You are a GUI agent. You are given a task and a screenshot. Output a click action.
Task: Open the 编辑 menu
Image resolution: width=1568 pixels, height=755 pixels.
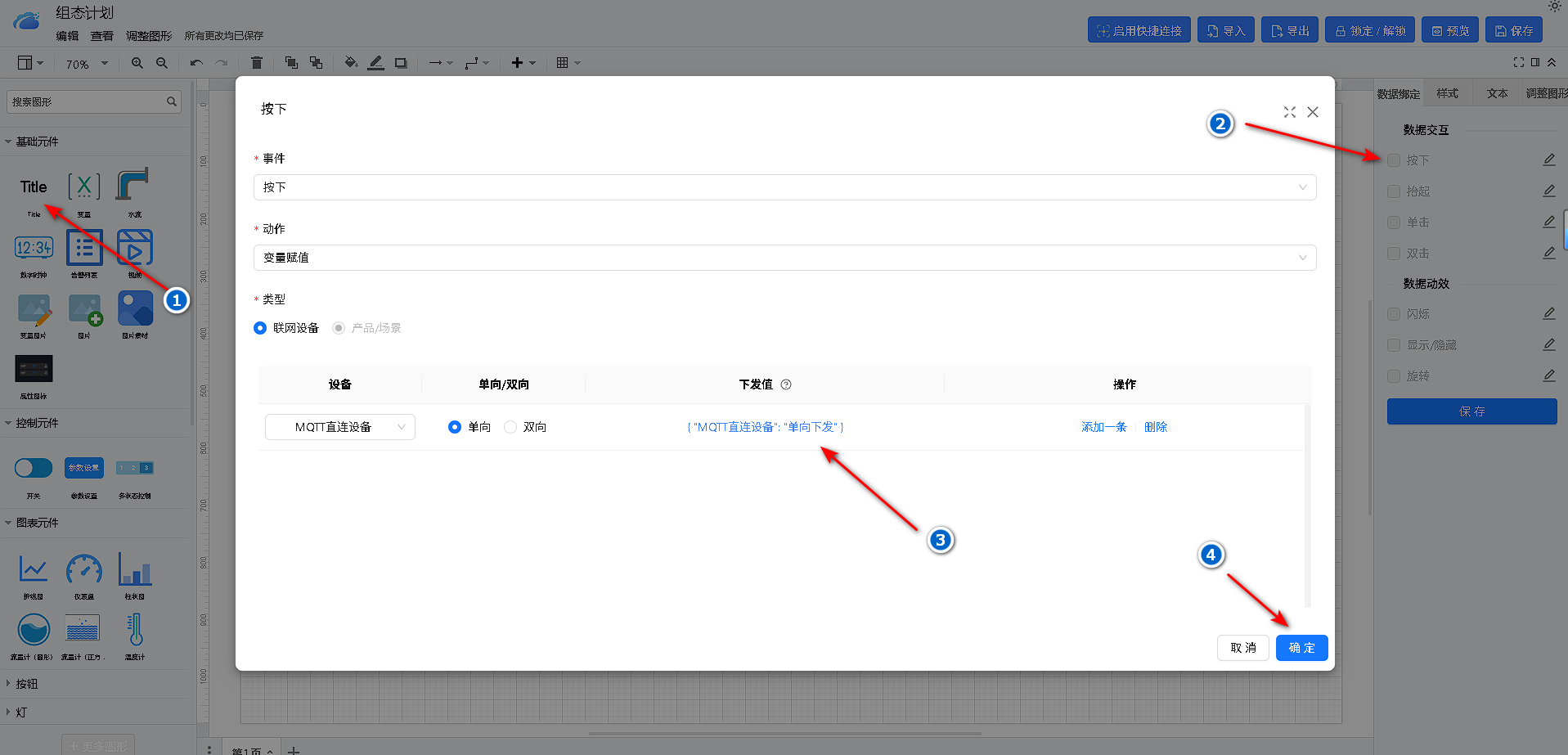(x=67, y=36)
